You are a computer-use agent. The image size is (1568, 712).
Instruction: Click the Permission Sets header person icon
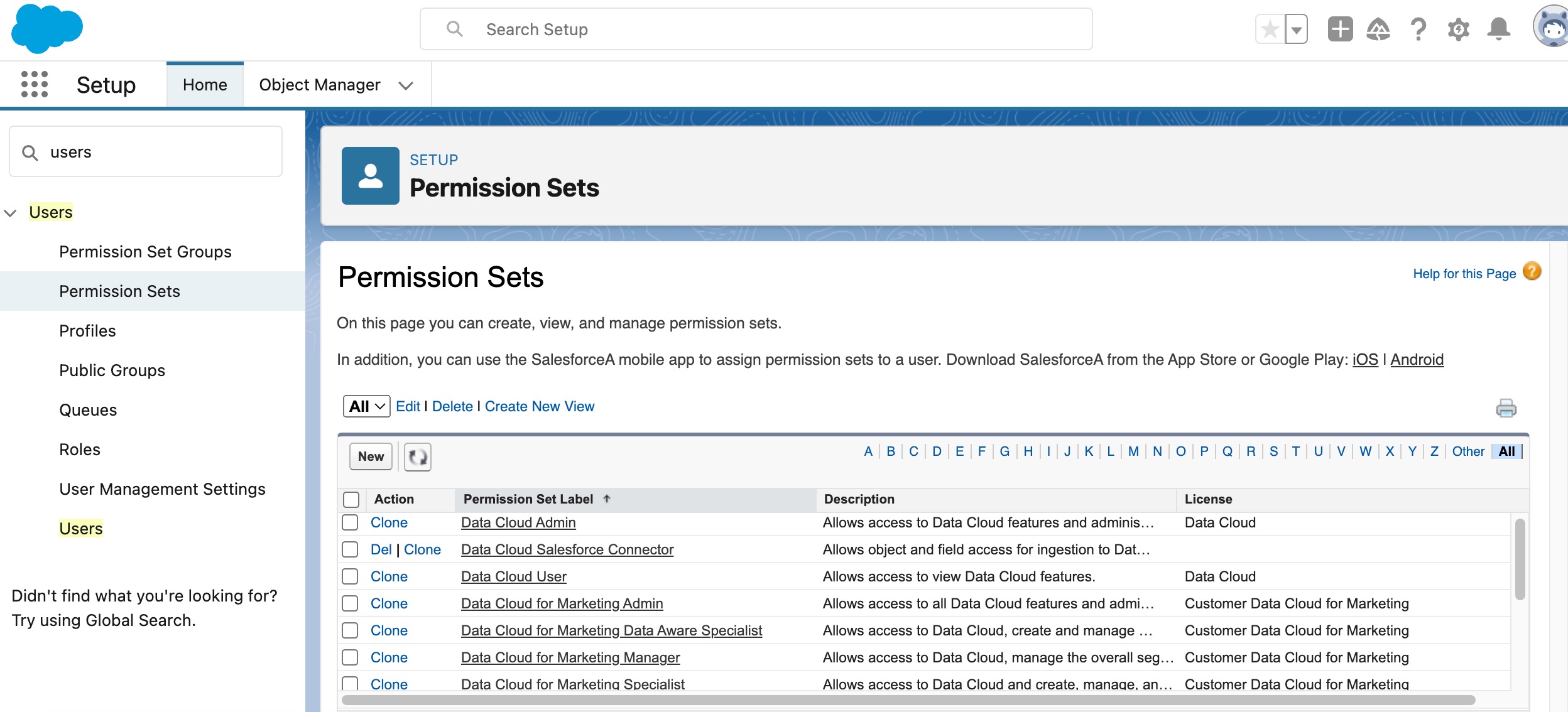click(x=371, y=176)
